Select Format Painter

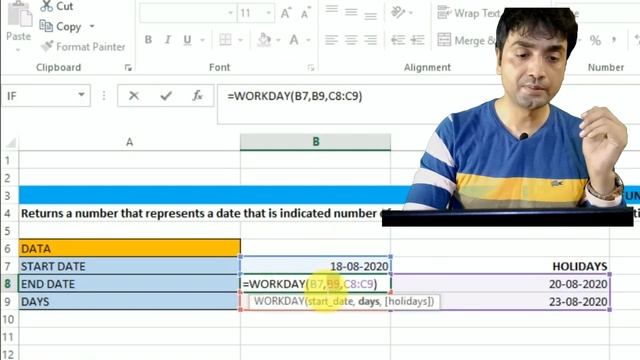click(83, 47)
